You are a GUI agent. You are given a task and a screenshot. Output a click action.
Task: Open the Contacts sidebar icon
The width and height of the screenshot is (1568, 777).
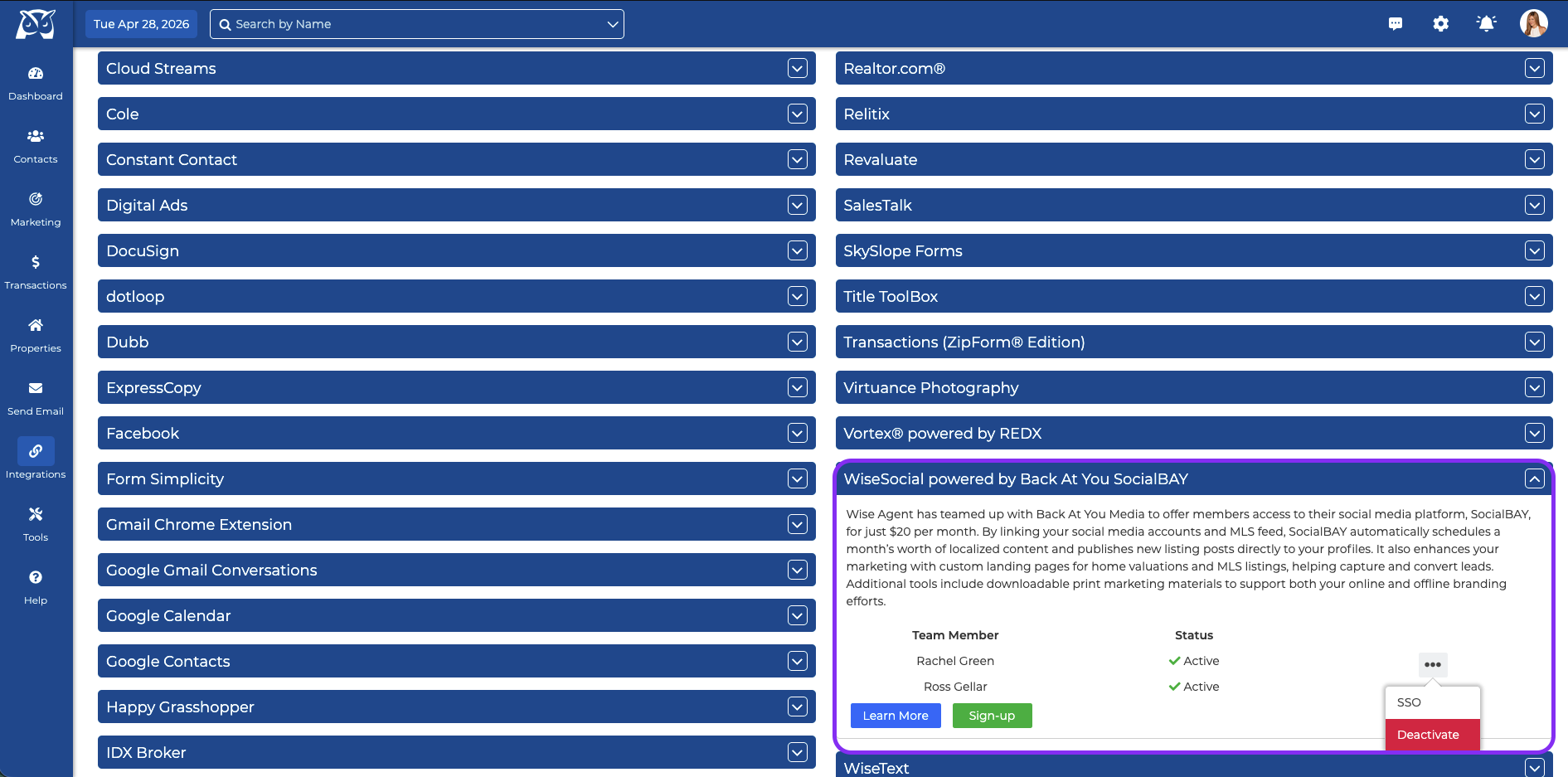point(36,136)
